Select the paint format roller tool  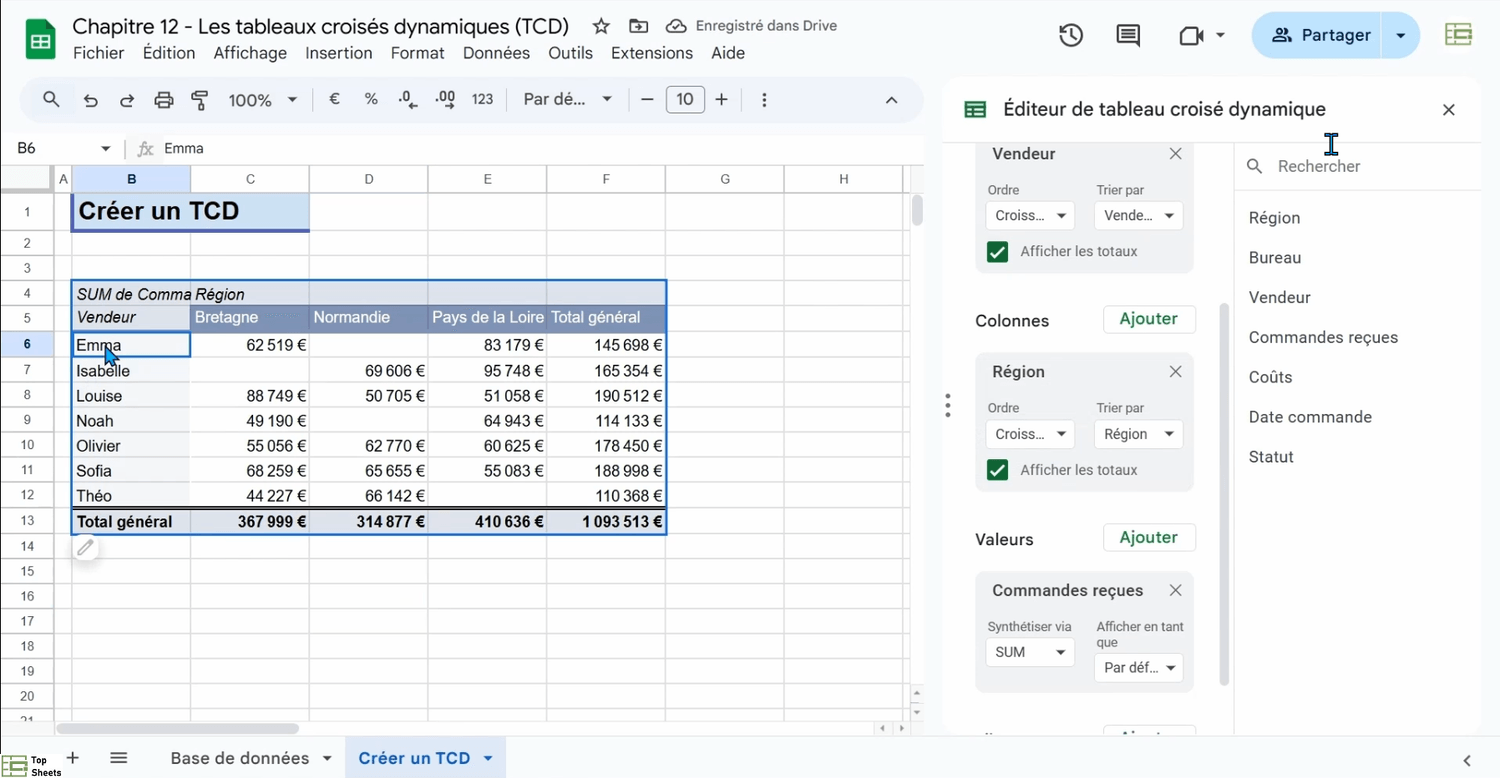pos(200,100)
